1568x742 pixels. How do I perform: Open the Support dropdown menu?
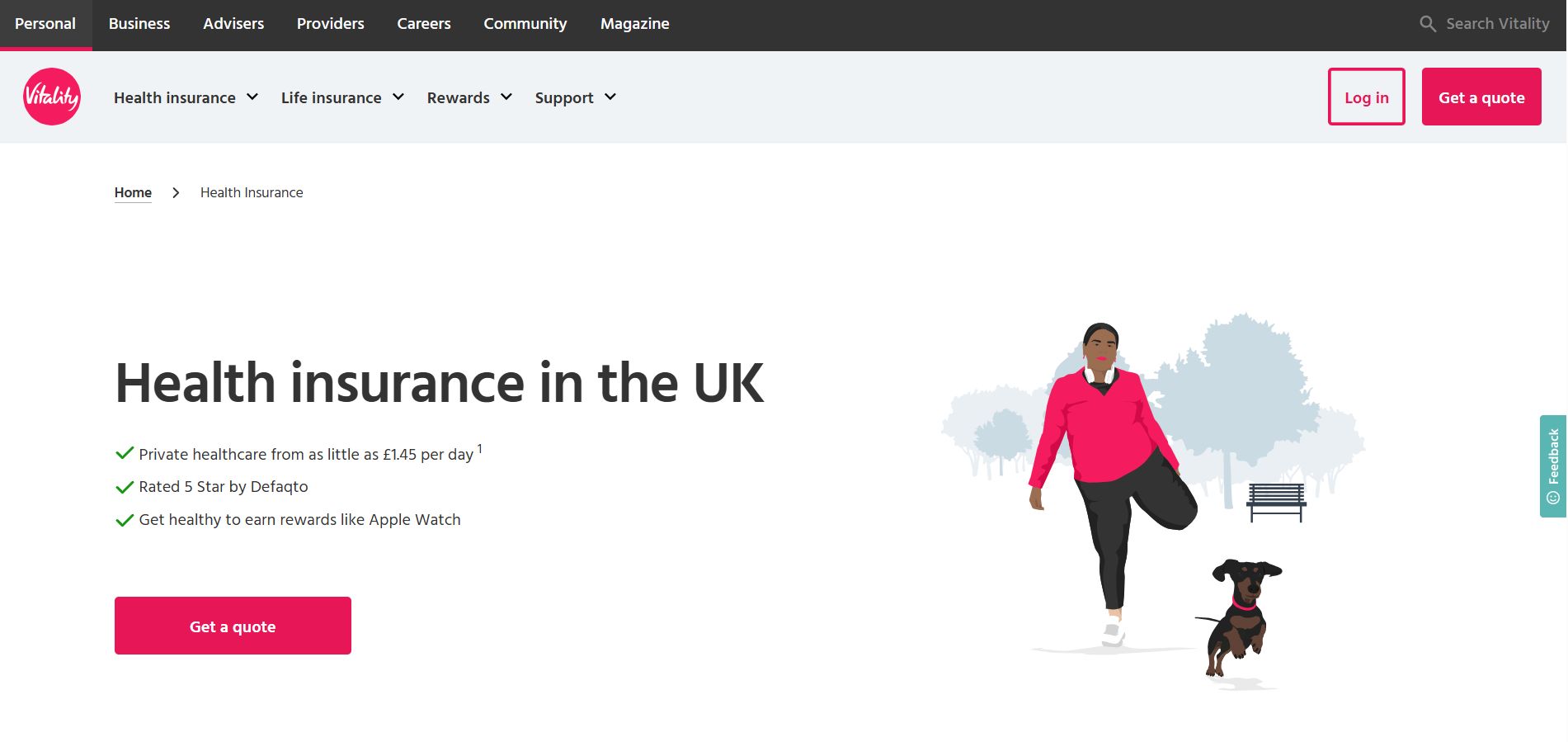point(575,97)
